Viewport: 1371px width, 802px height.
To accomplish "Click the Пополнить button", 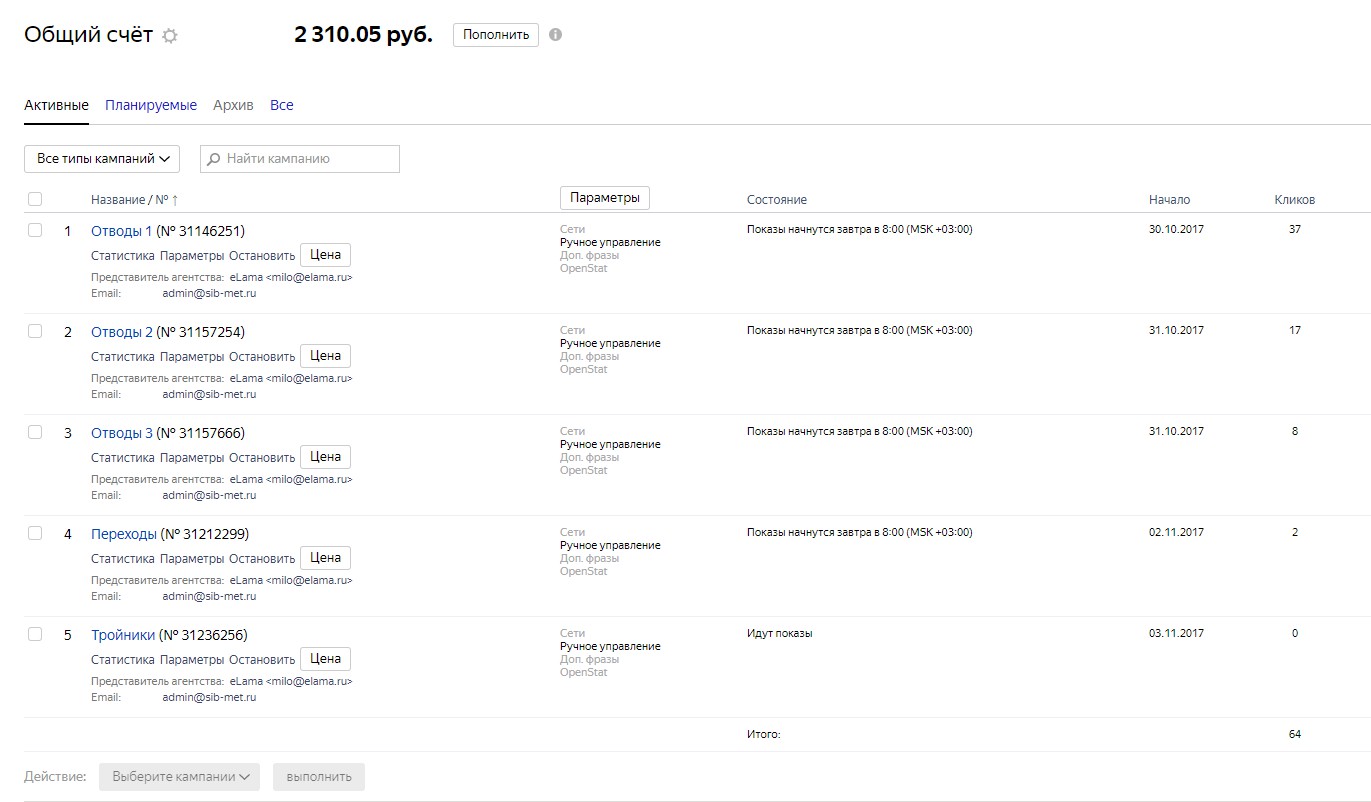I will pyautogui.click(x=496, y=35).
